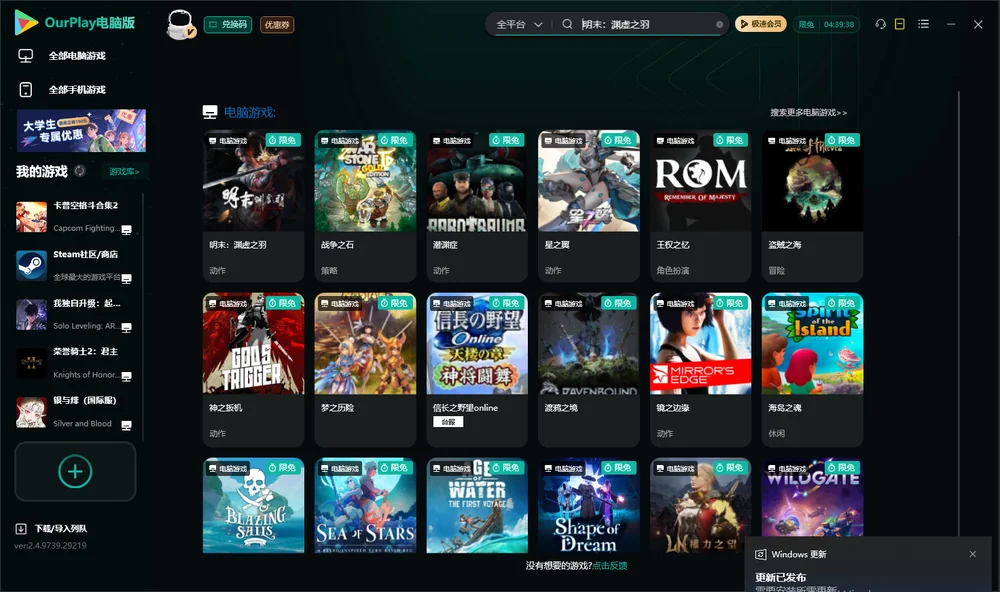Image resolution: width=1000 pixels, height=592 pixels.
Task: Open the 海岛之魂 game card
Action: point(812,369)
